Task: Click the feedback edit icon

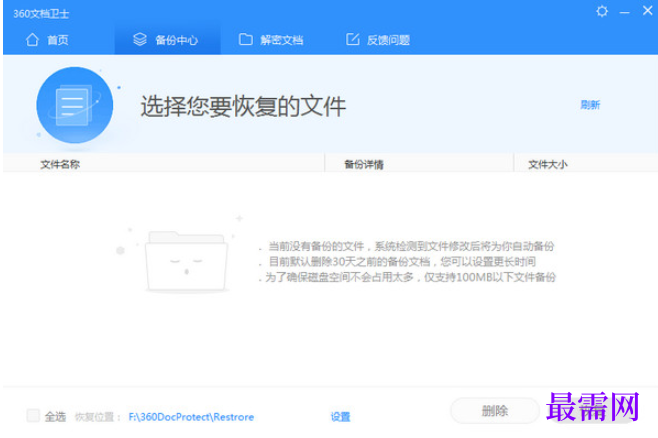Action: (352, 39)
